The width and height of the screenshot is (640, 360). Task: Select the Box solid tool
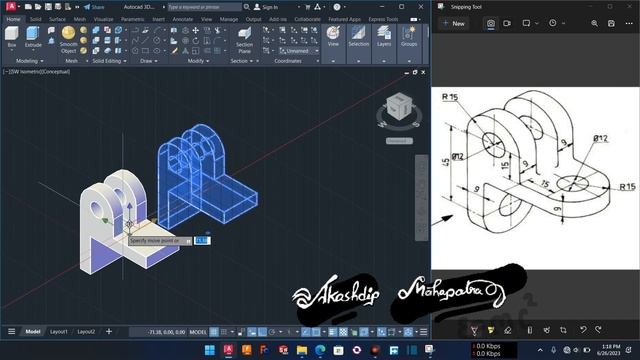(11, 37)
